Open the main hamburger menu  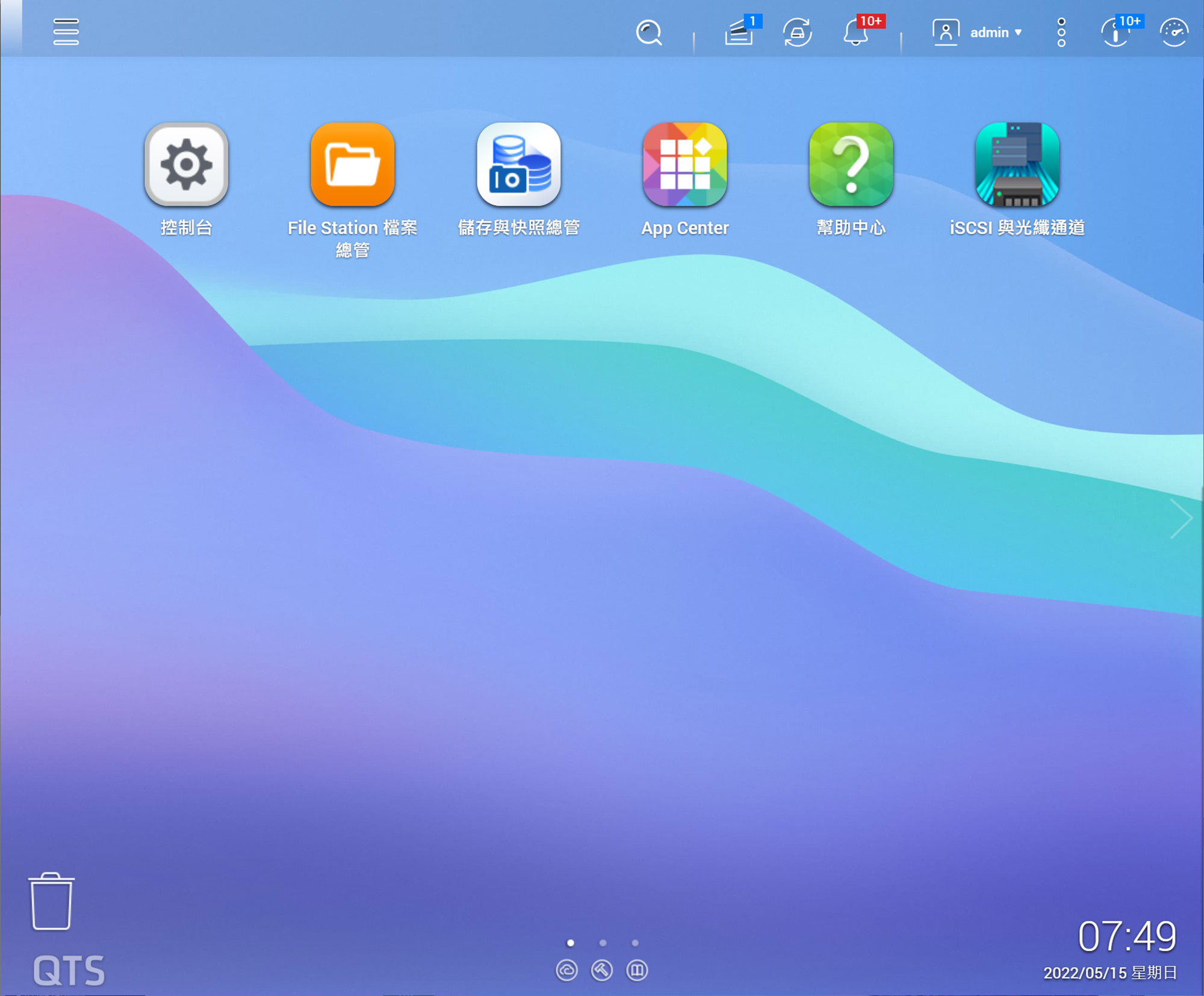pyautogui.click(x=66, y=32)
